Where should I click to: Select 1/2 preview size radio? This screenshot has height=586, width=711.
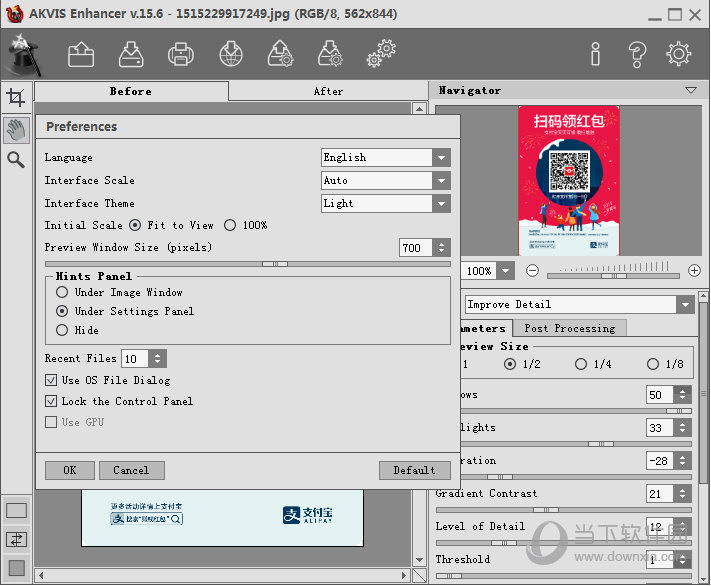510,364
